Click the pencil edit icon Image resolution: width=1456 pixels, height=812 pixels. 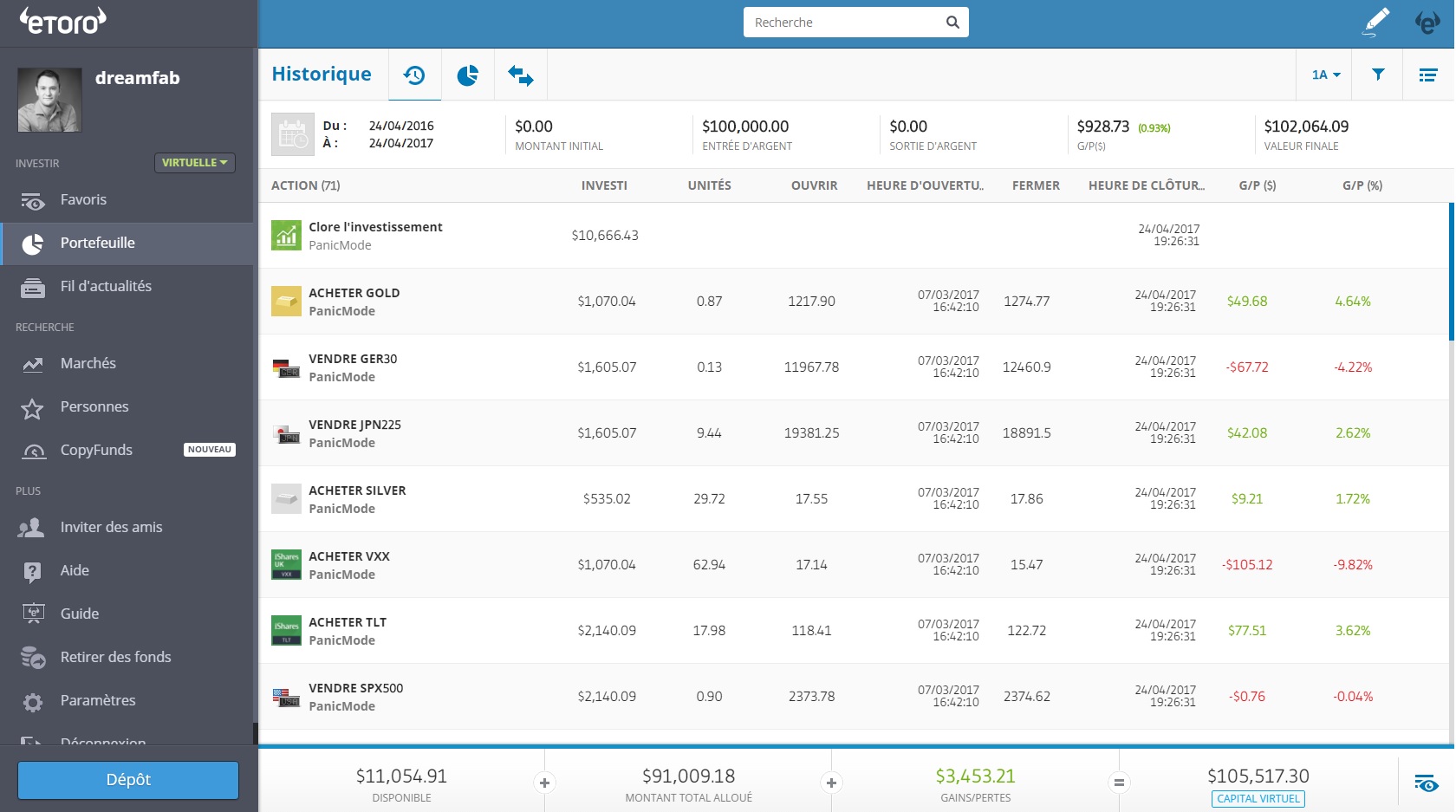tap(1376, 22)
